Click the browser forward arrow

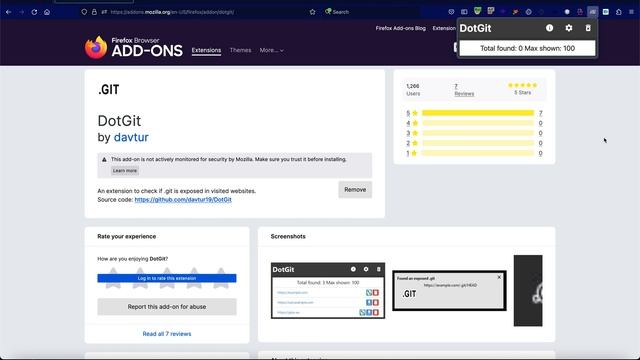click(22, 12)
